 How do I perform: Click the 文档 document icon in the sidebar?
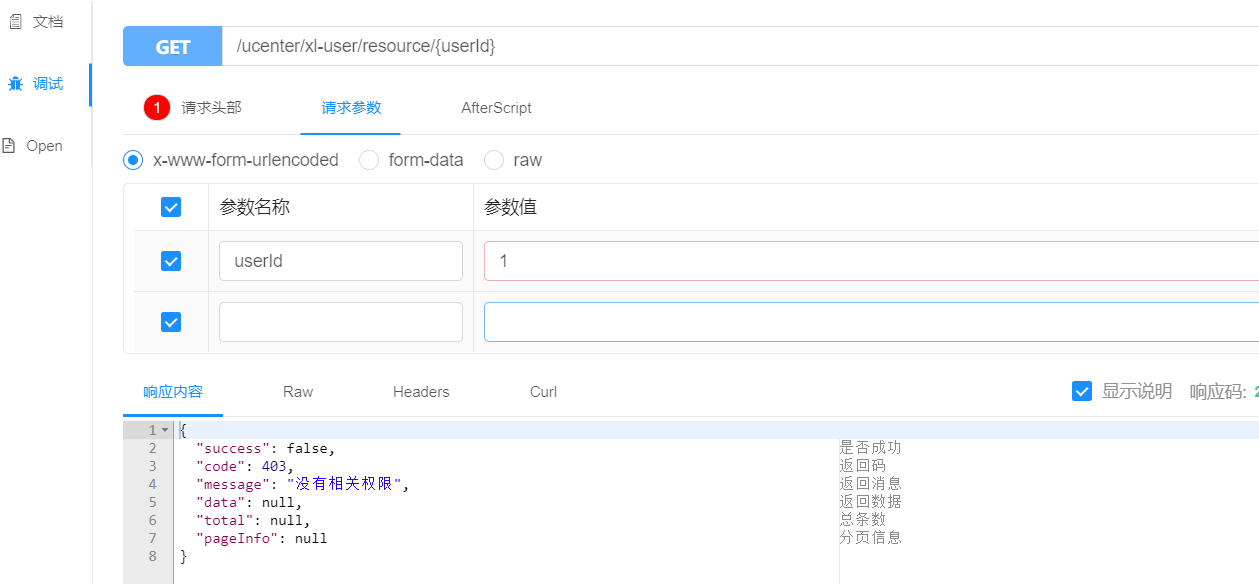click(14, 21)
